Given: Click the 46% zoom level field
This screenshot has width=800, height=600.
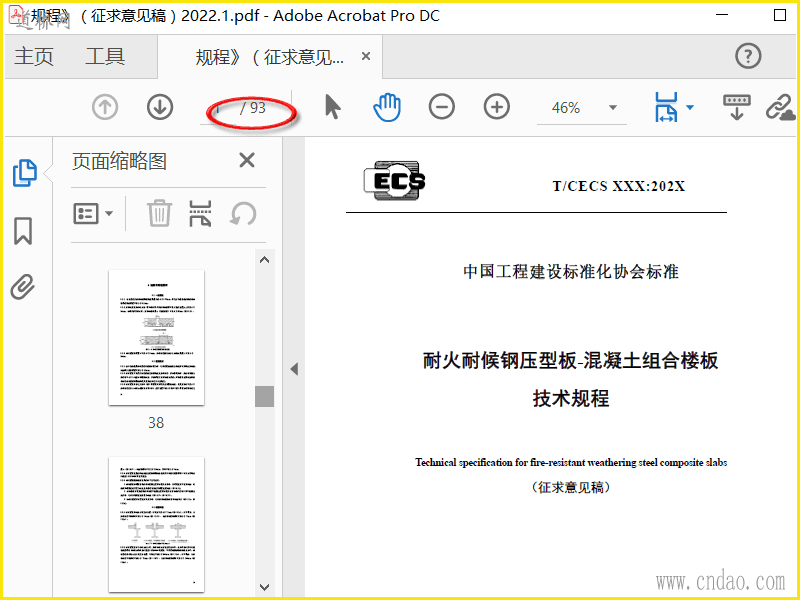Looking at the screenshot, I should [x=566, y=108].
